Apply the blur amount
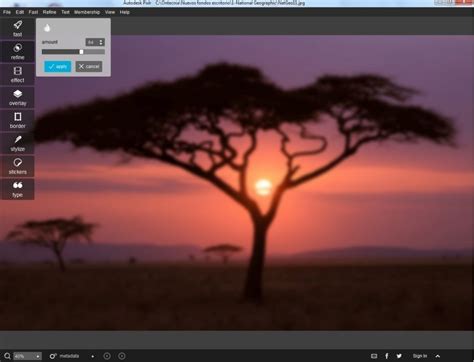 click(58, 66)
